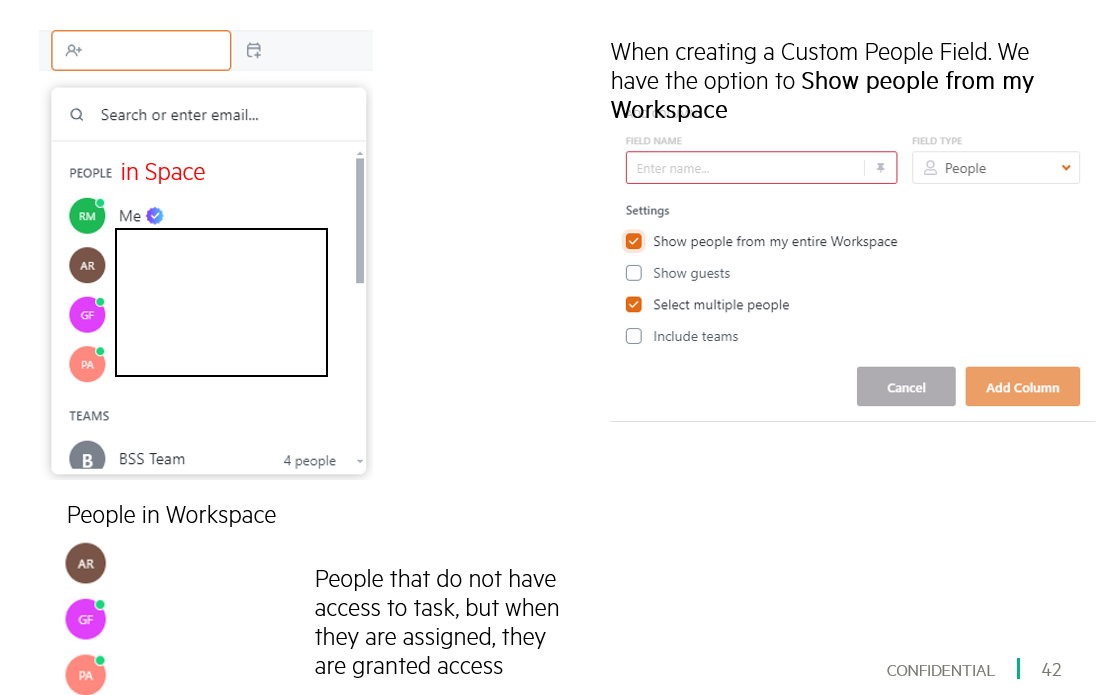Viewport: 1107px width, 695px height.
Task: Click the search magnifier icon
Action: pos(77,114)
